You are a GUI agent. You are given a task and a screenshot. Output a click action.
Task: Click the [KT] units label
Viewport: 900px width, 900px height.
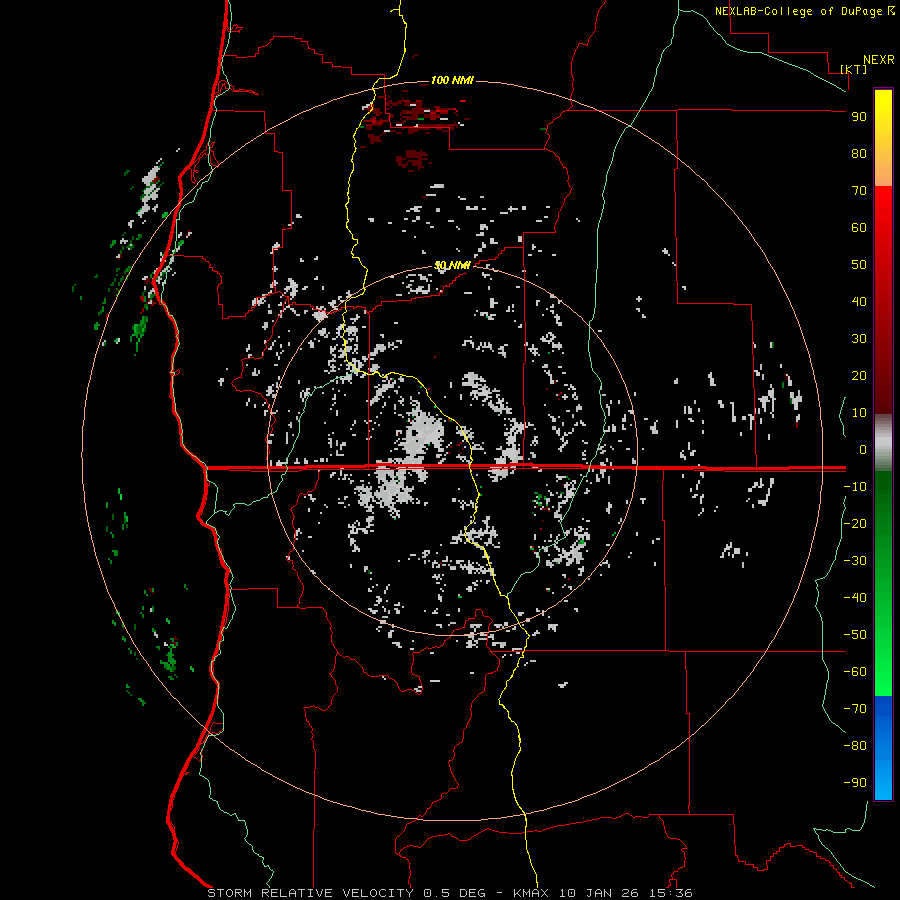coord(854,69)
